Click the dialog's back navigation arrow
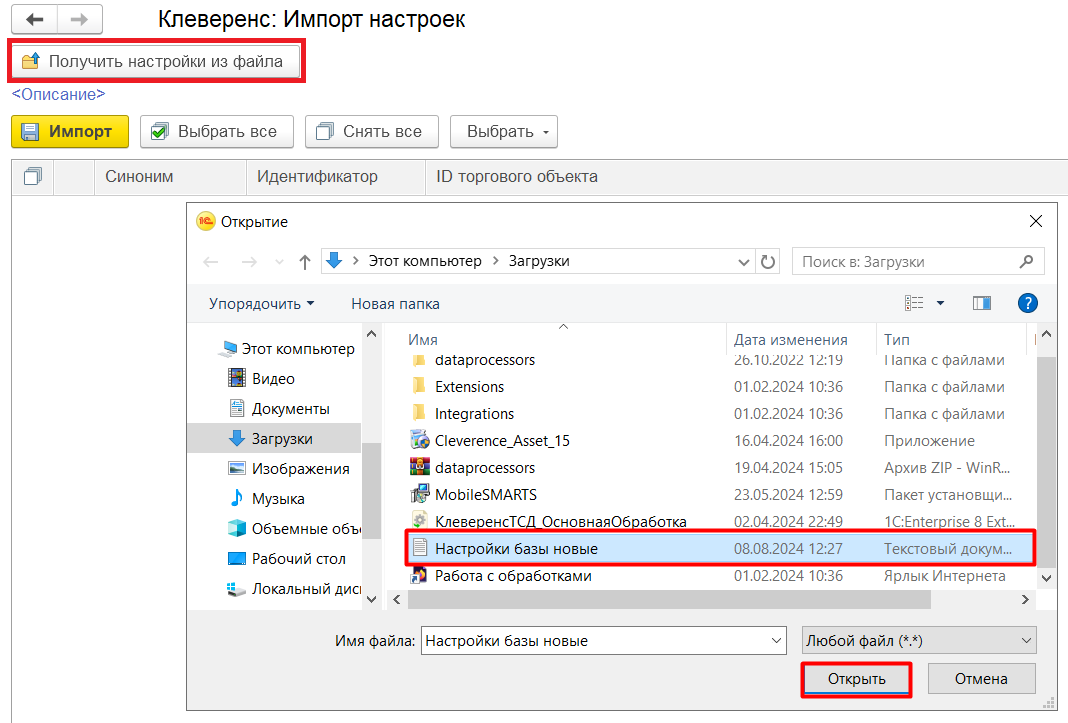 [x=211, y=262]
